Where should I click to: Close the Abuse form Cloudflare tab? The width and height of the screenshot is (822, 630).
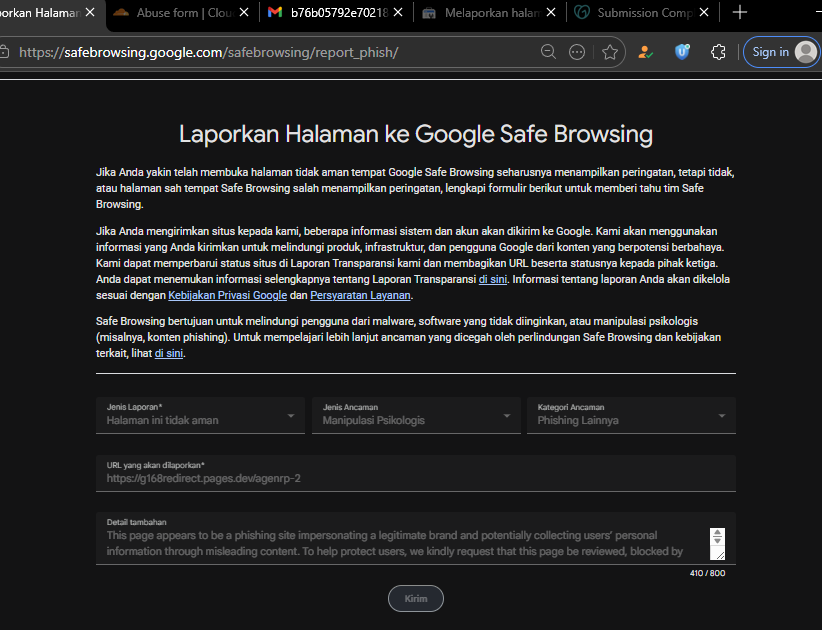click(x=244, y=13)
